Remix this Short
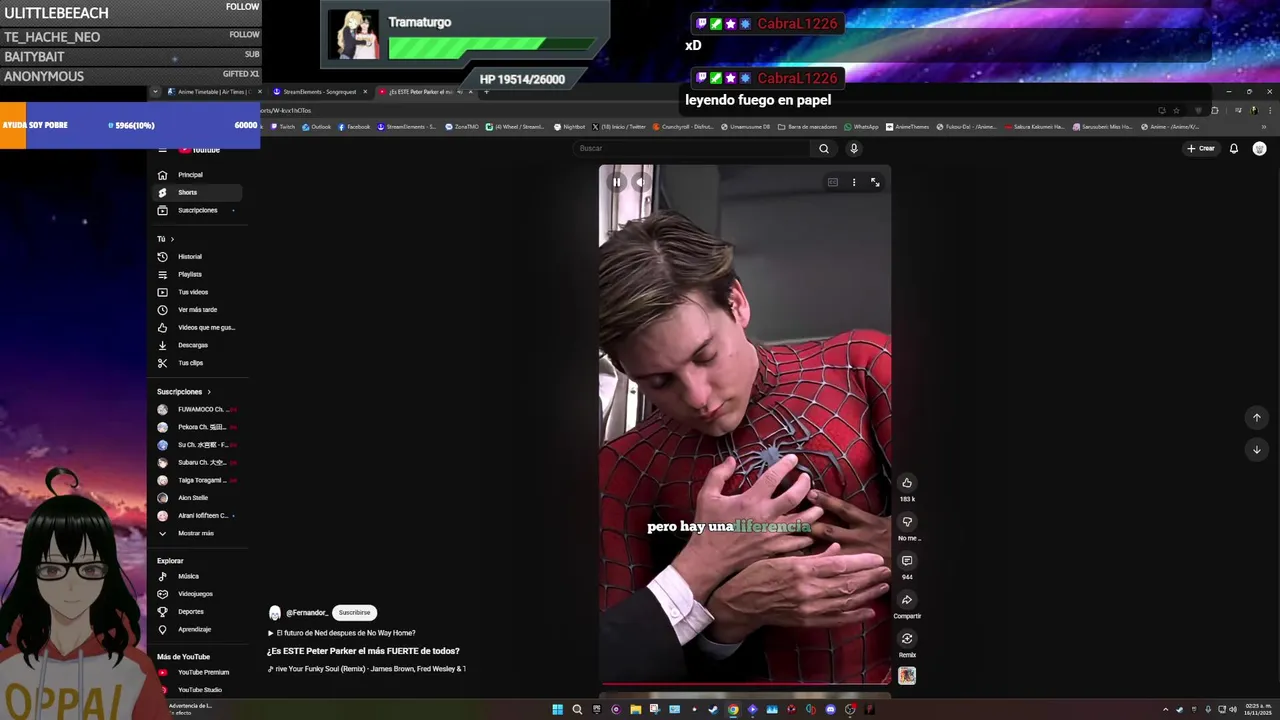 coord(907,639)
